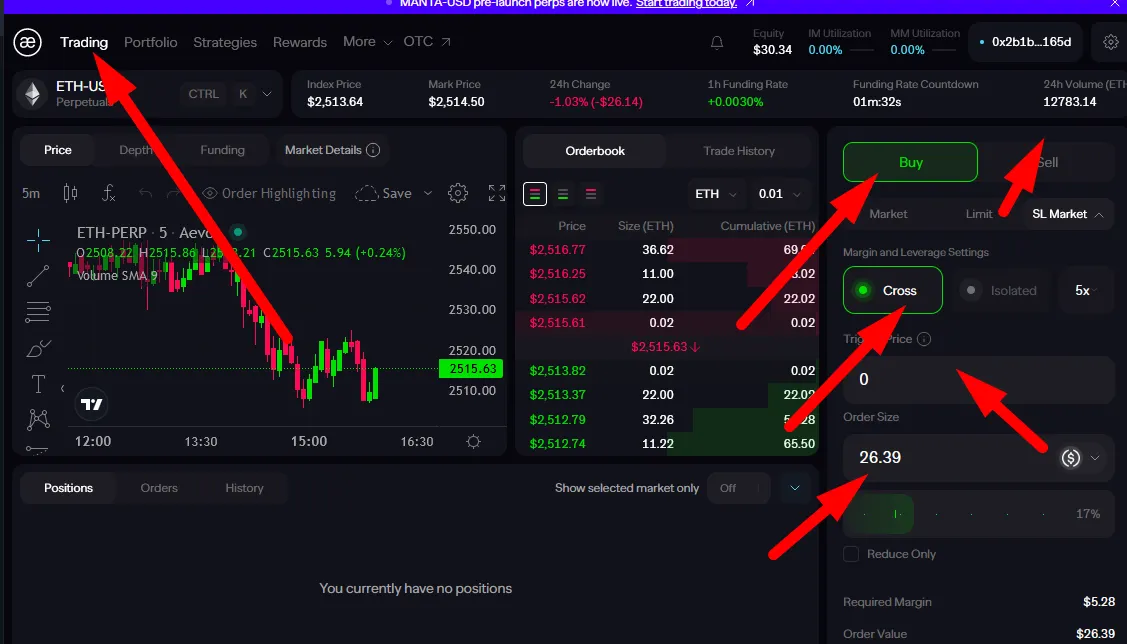Click the Aevo logo icon
Viewport: 1127px width, 644px height.
(x=27, y=42)
